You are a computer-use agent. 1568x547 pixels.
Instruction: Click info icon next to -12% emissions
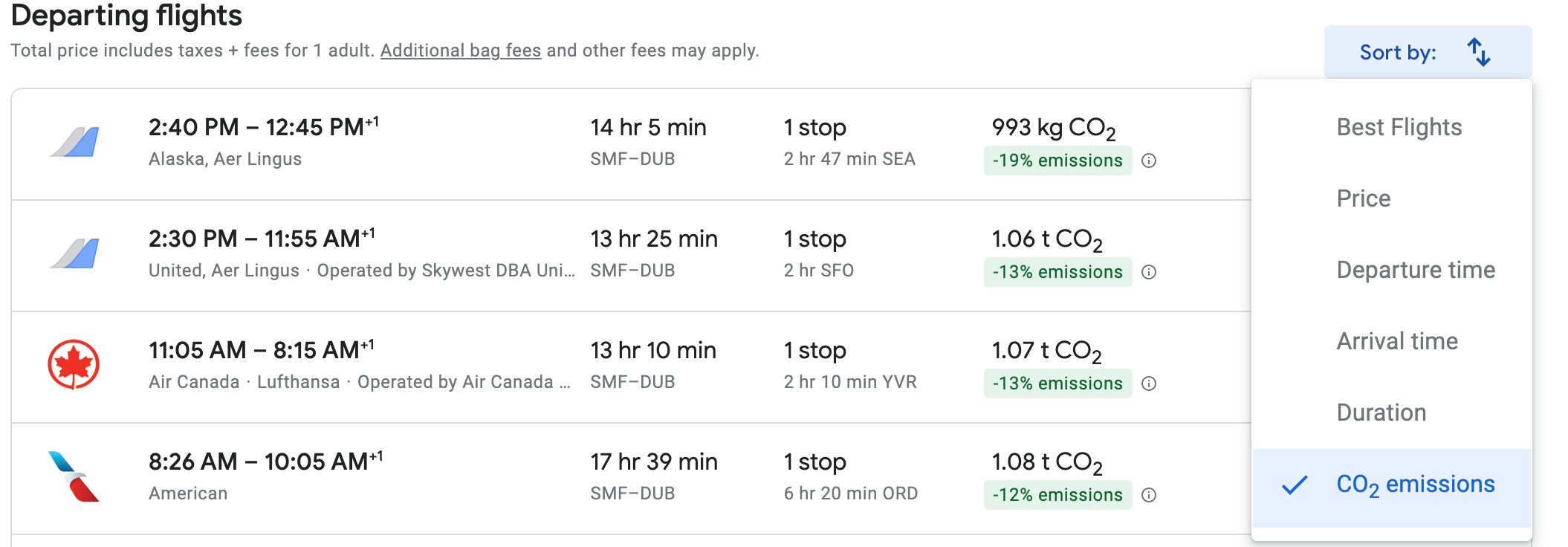[x=1148, y=495]
